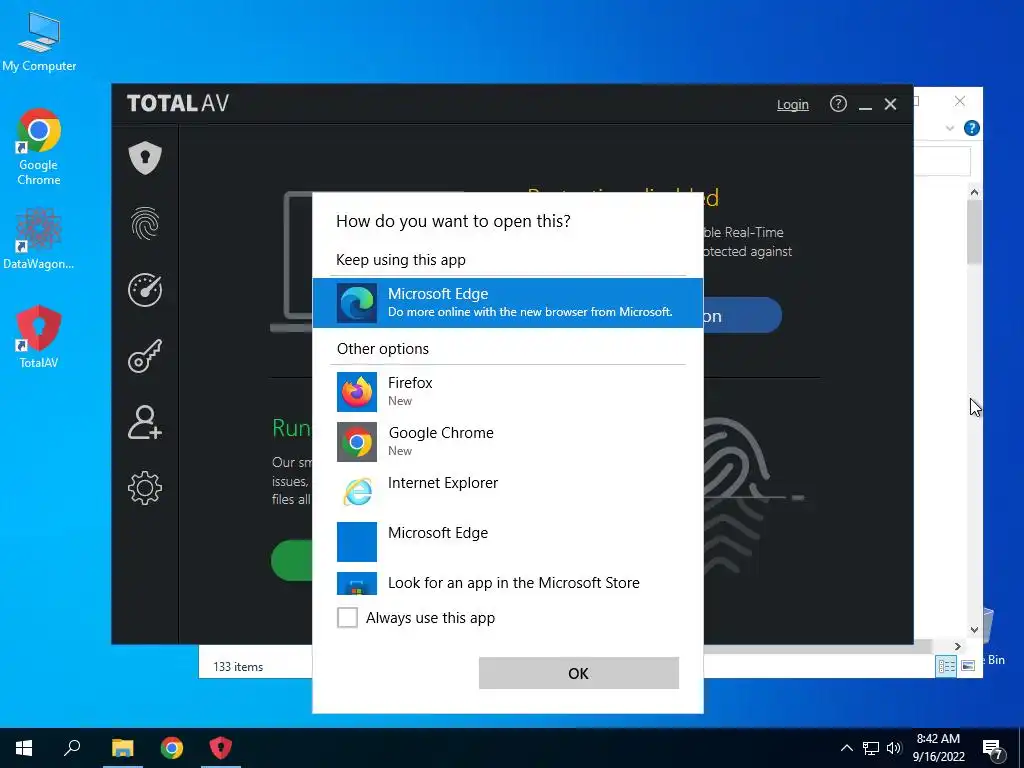
Task: Close the TotalAV window
Action: click(890, 104)
